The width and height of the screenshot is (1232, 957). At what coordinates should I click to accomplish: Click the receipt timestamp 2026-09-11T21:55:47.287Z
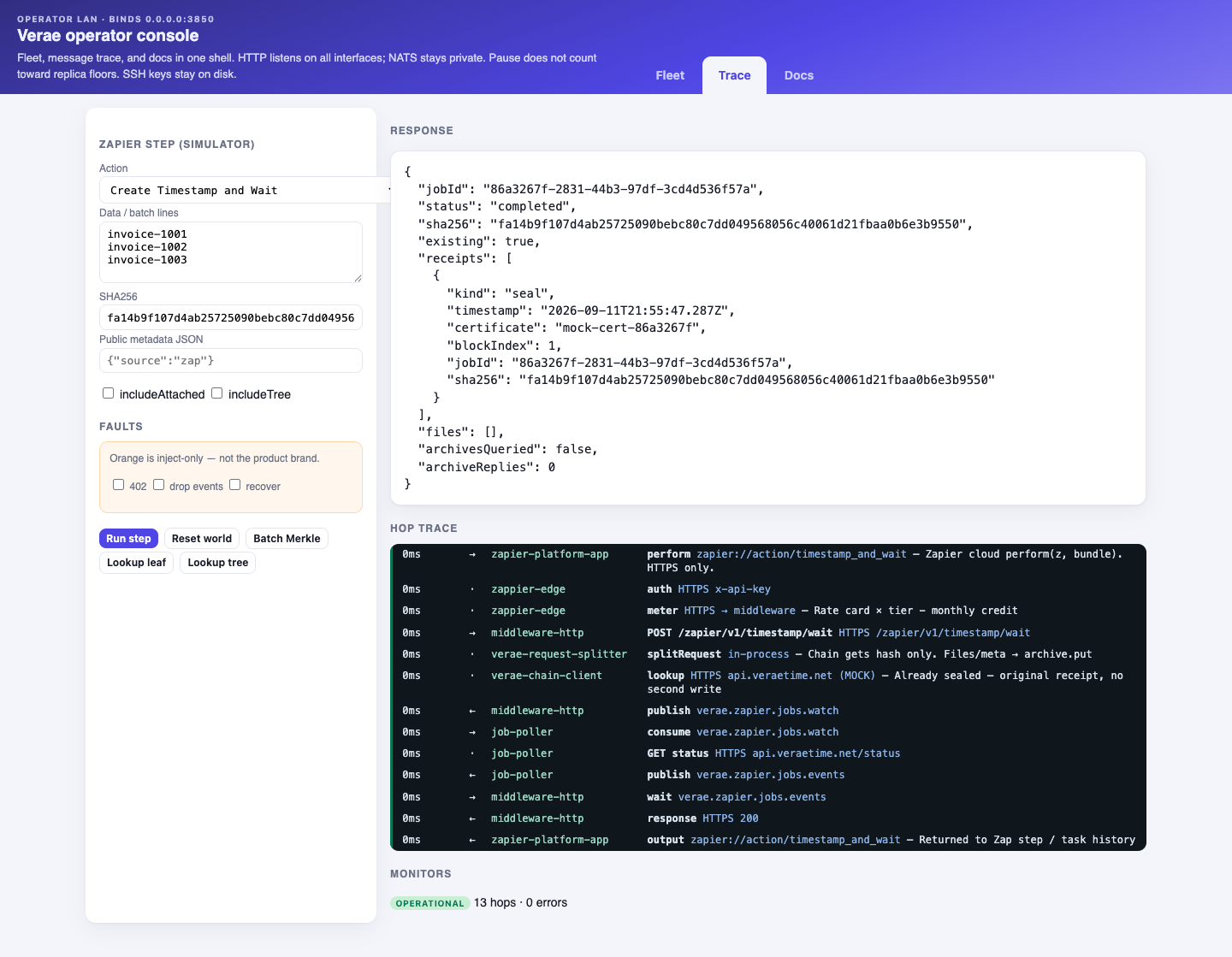(x=637, y=310)
